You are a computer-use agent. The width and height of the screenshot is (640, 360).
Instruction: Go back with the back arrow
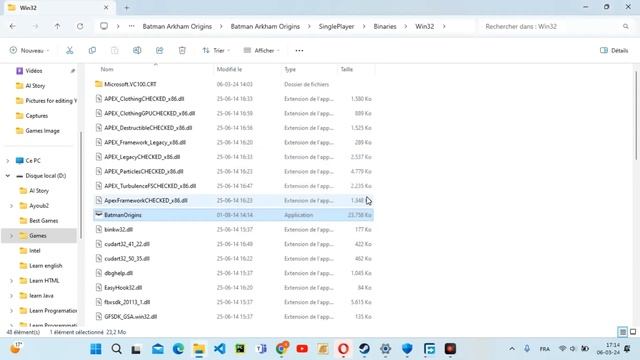coord(13,26)
